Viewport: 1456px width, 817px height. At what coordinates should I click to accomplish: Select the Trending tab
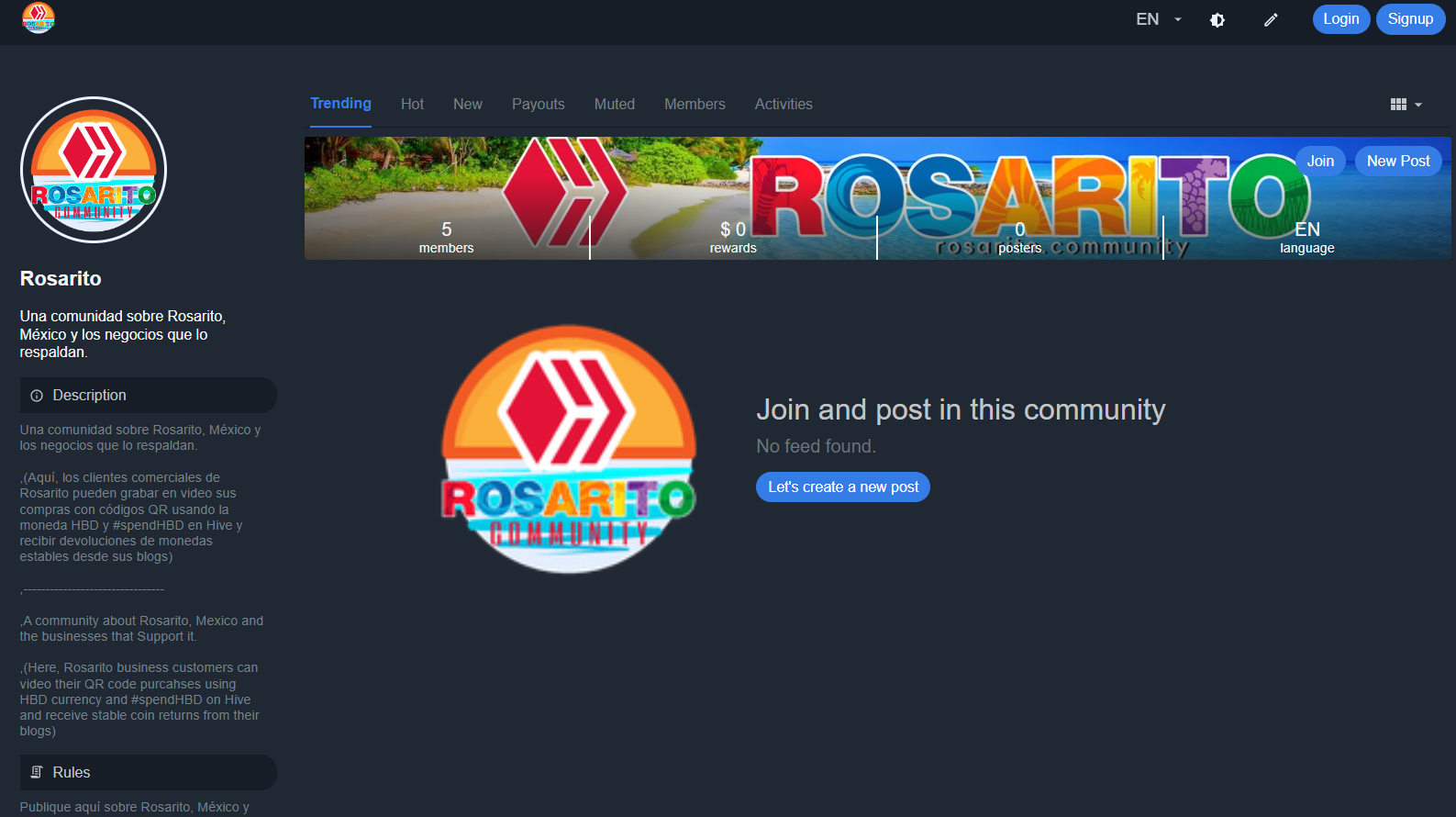340,104
